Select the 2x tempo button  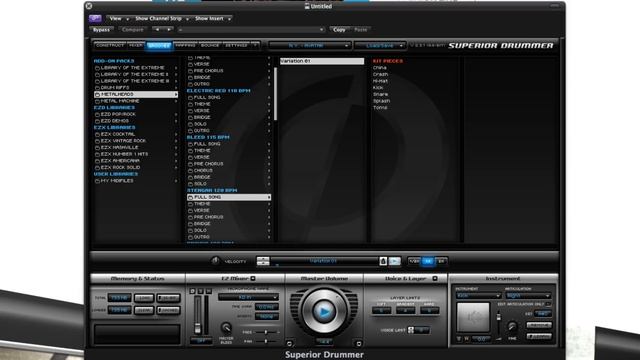tap(441, 261)
